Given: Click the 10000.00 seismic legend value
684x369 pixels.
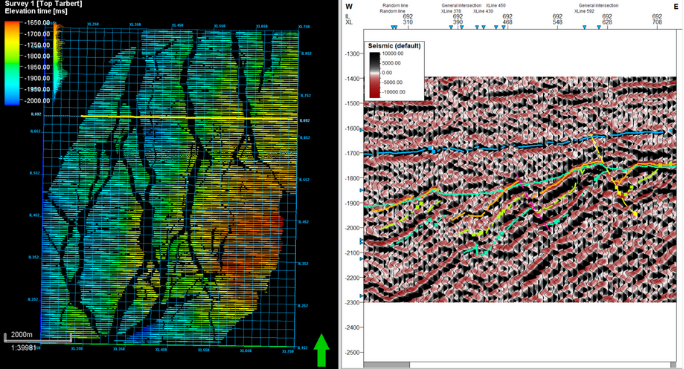Looking at the screenshot, I should click(x=393, y=54).
